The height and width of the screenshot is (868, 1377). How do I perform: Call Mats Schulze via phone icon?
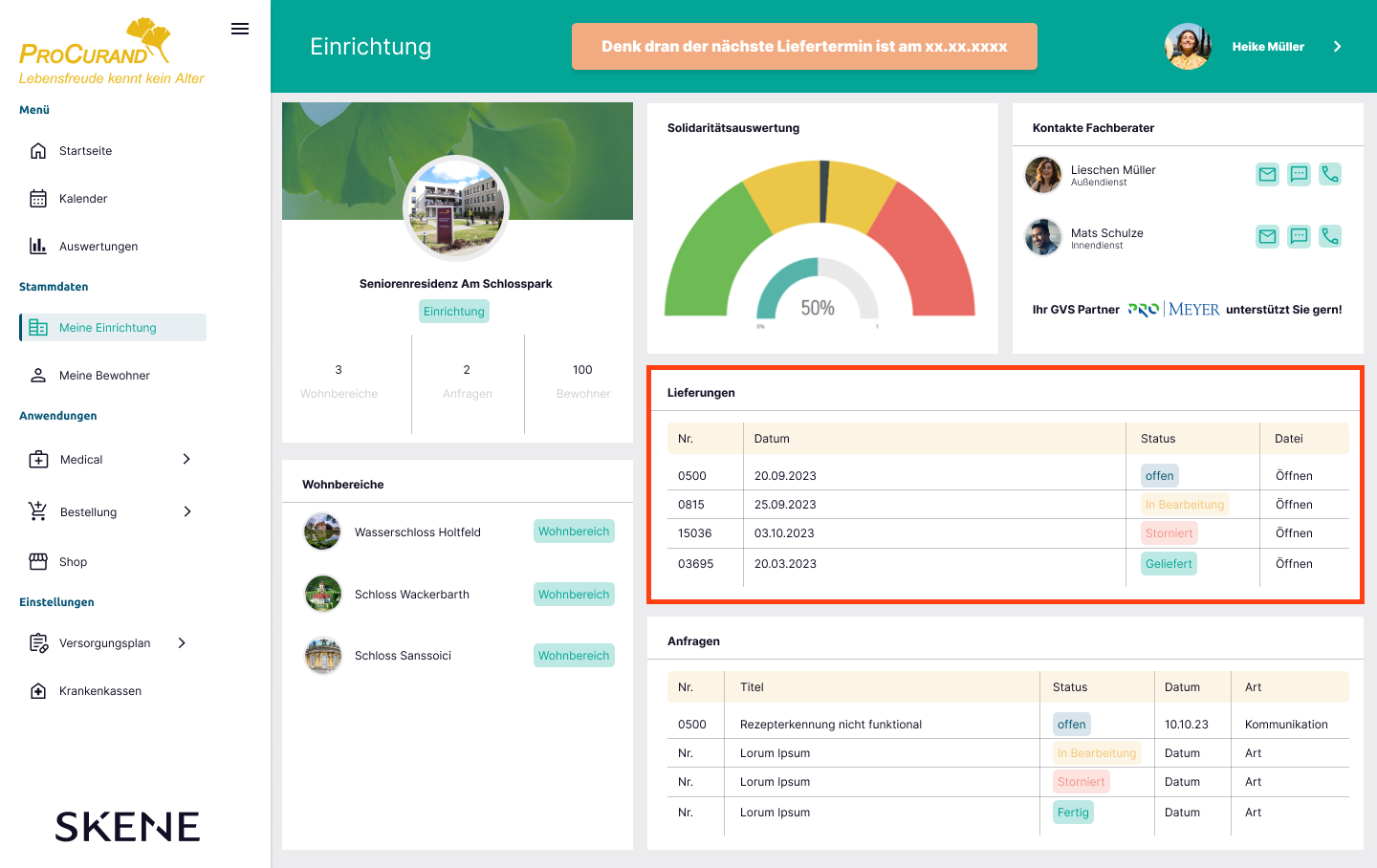pyautogui.click(x=1330, y=236)
